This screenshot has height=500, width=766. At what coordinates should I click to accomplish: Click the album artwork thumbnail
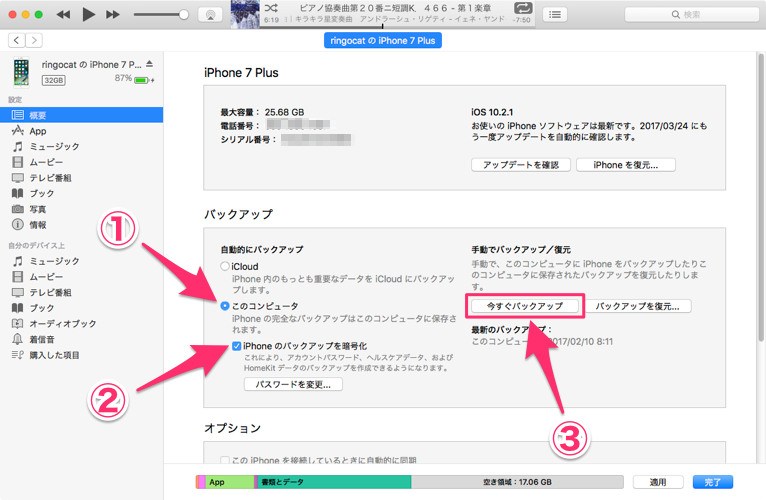click(245, 14)
